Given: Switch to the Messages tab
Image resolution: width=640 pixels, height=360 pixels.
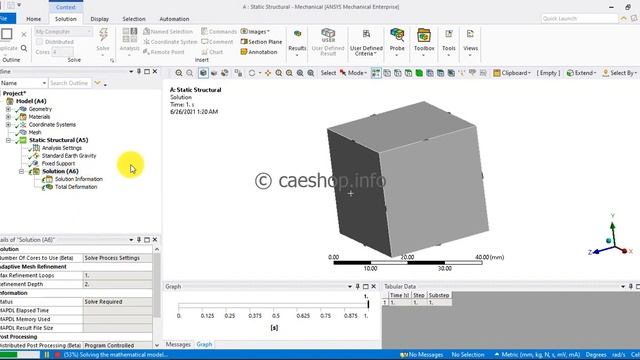Looking at the screenshot, I should tap(178, 344).
